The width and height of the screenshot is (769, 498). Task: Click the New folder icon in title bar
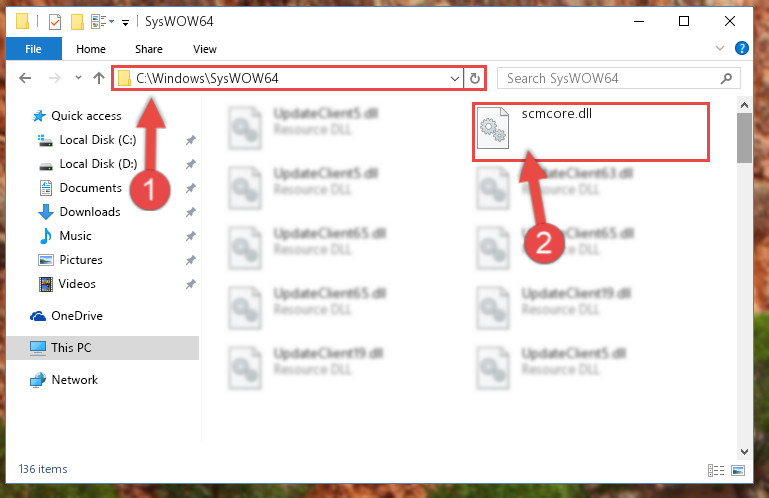(x=77, y=22)
